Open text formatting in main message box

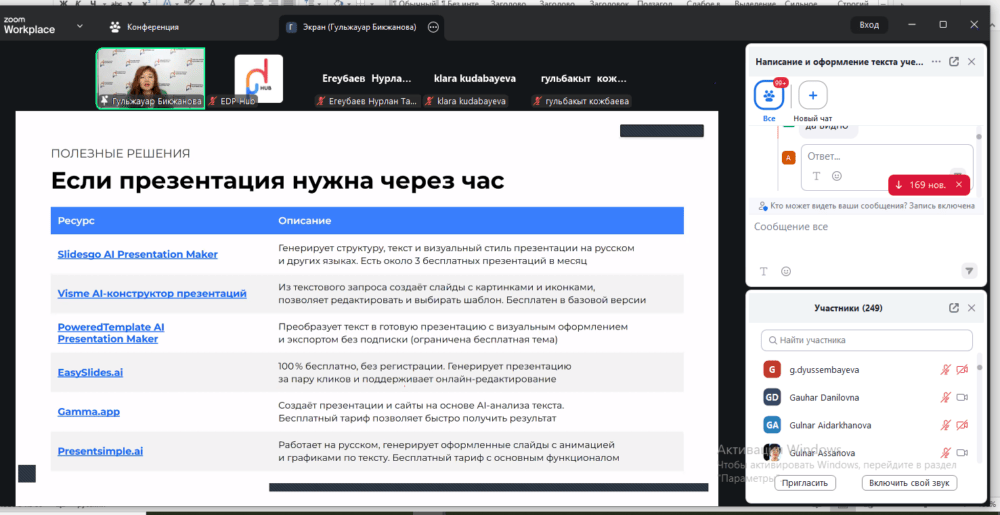(764, 271)
